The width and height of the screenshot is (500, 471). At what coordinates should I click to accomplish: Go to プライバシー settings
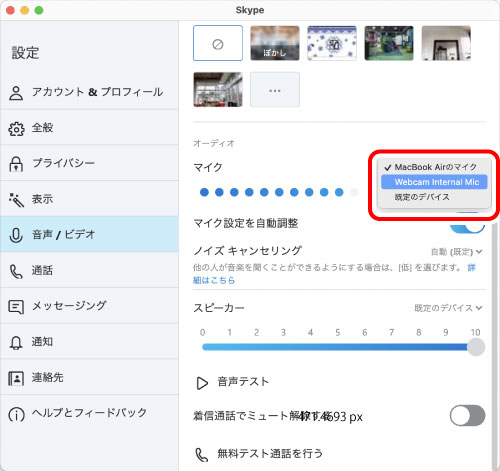(x=89, y=163)
